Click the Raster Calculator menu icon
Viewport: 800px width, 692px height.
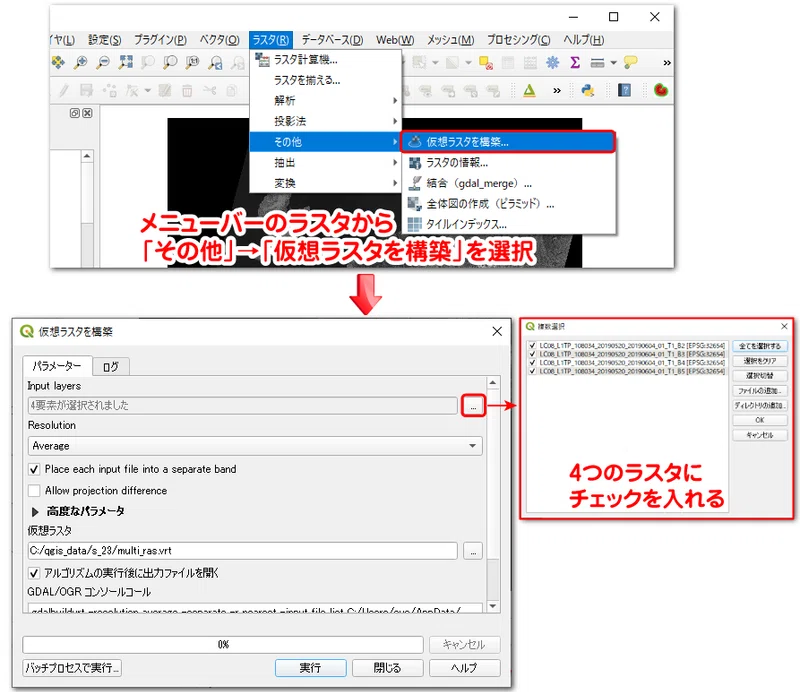tap(262, 60)
